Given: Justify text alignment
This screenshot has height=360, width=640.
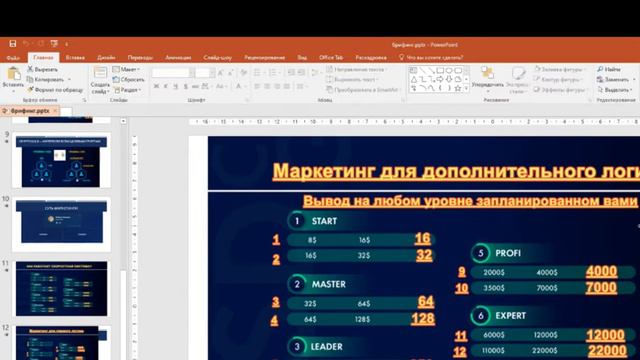Looking at the screenshot, I should coord(287,86).
